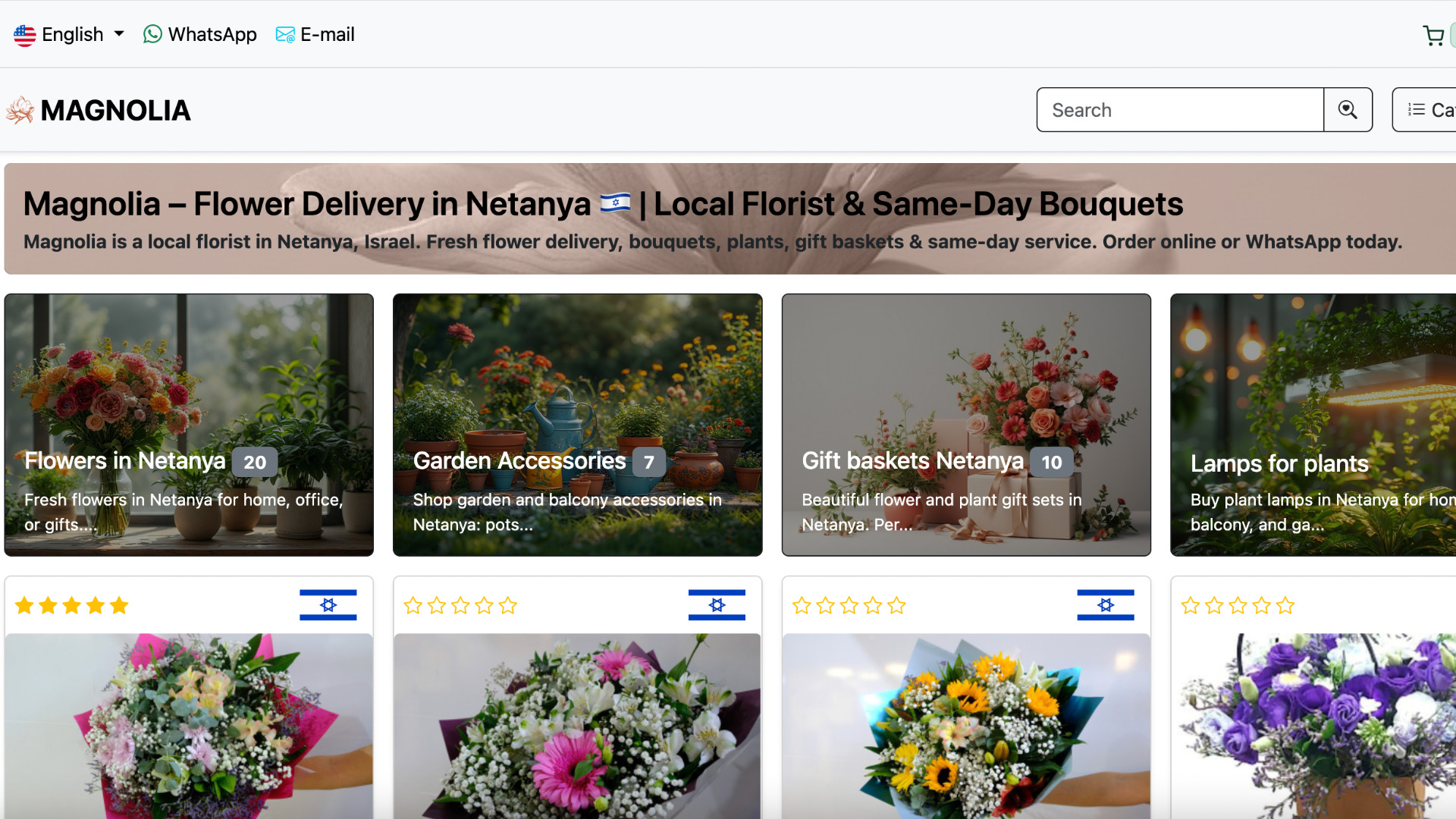
Task: Click Israel flag on five-star product
Action: pos(328,605)
